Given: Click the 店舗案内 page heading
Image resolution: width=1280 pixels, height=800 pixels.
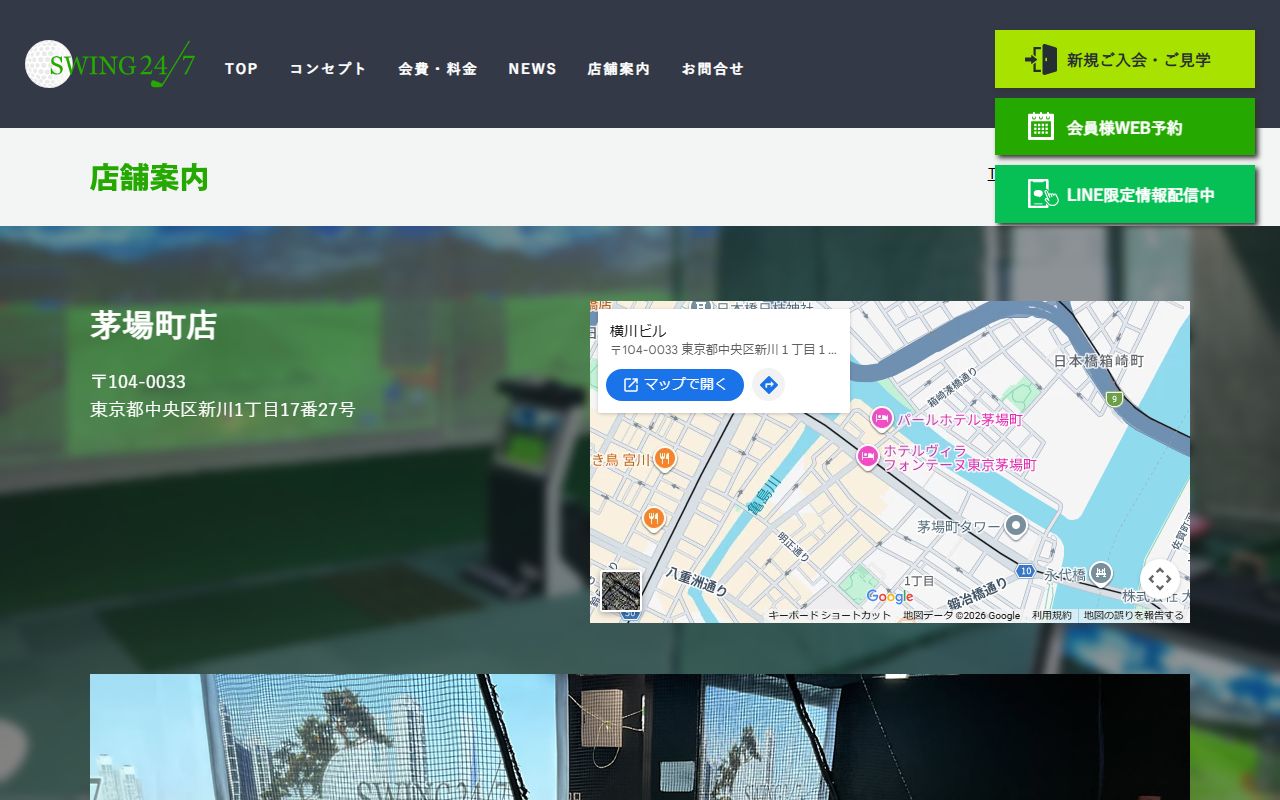Looking at the screenshot, I should click(x=149, y=178).
